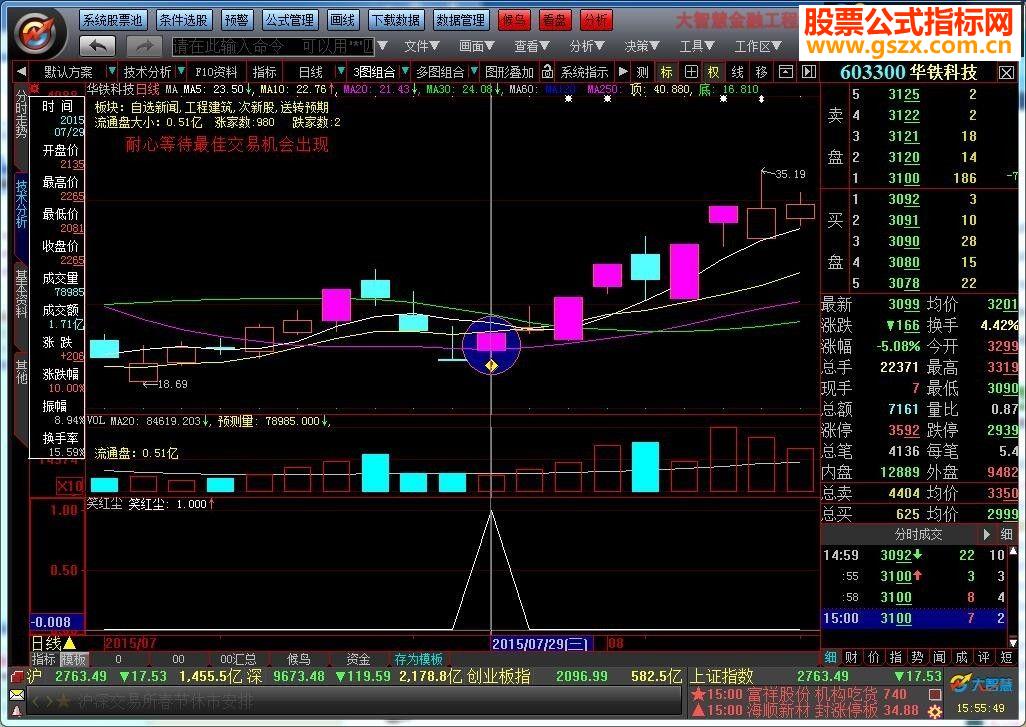This screenshot has height=727, width=1026.
Task: Expand the command input history dropdown arrow
Action: [x=383, y=46]
